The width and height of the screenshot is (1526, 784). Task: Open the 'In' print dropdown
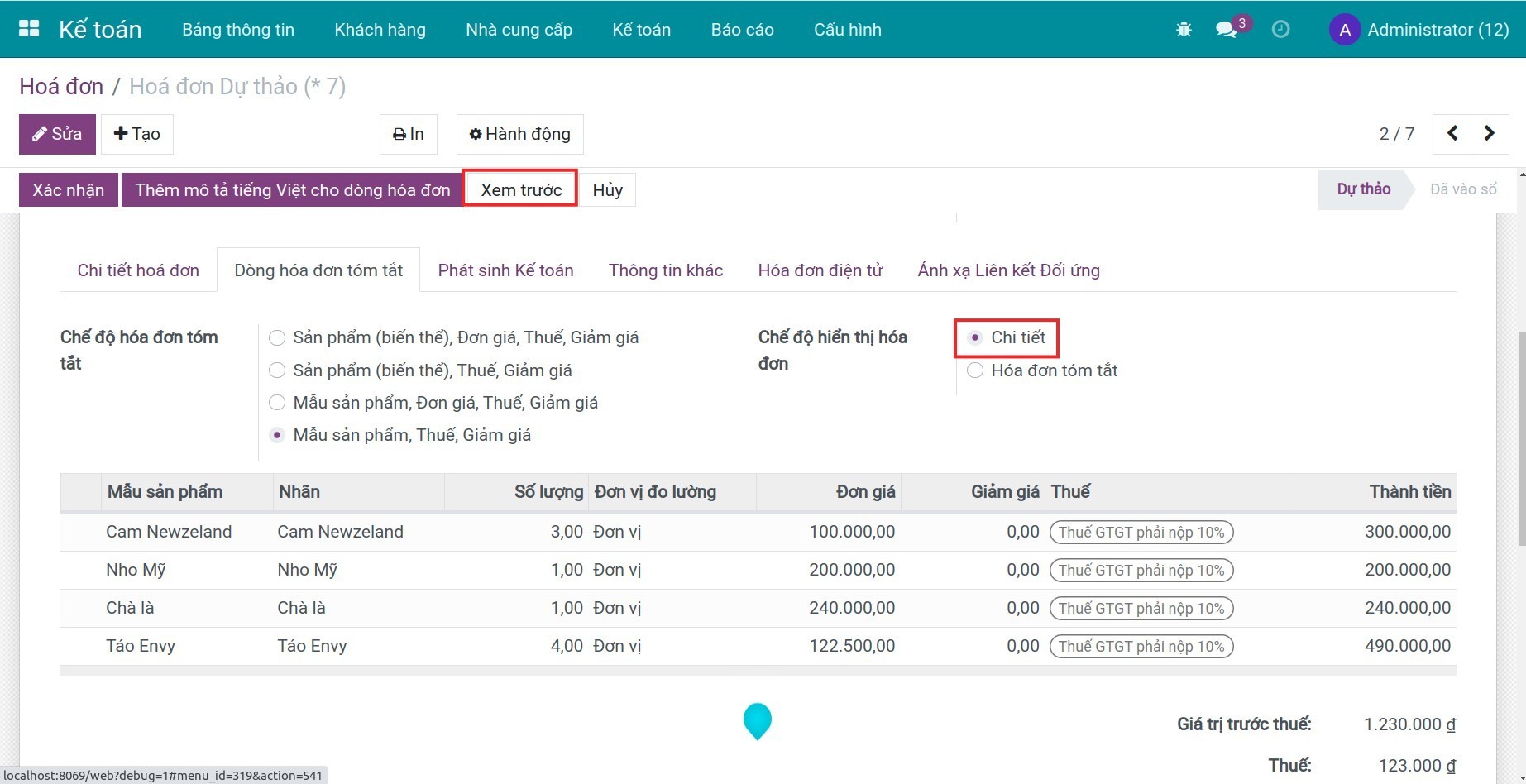point(409,134)
